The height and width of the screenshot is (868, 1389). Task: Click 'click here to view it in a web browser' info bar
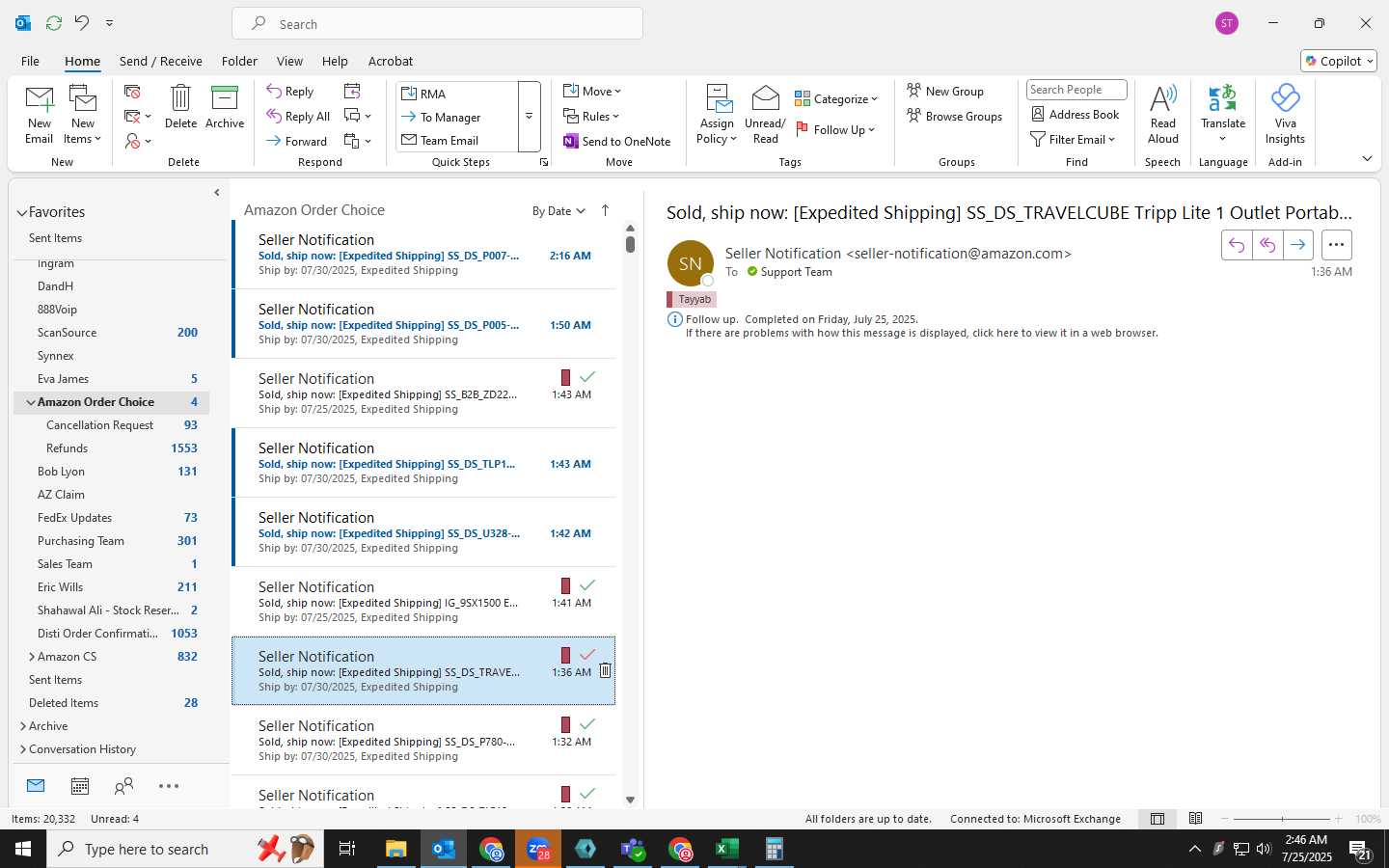point(921,333)
